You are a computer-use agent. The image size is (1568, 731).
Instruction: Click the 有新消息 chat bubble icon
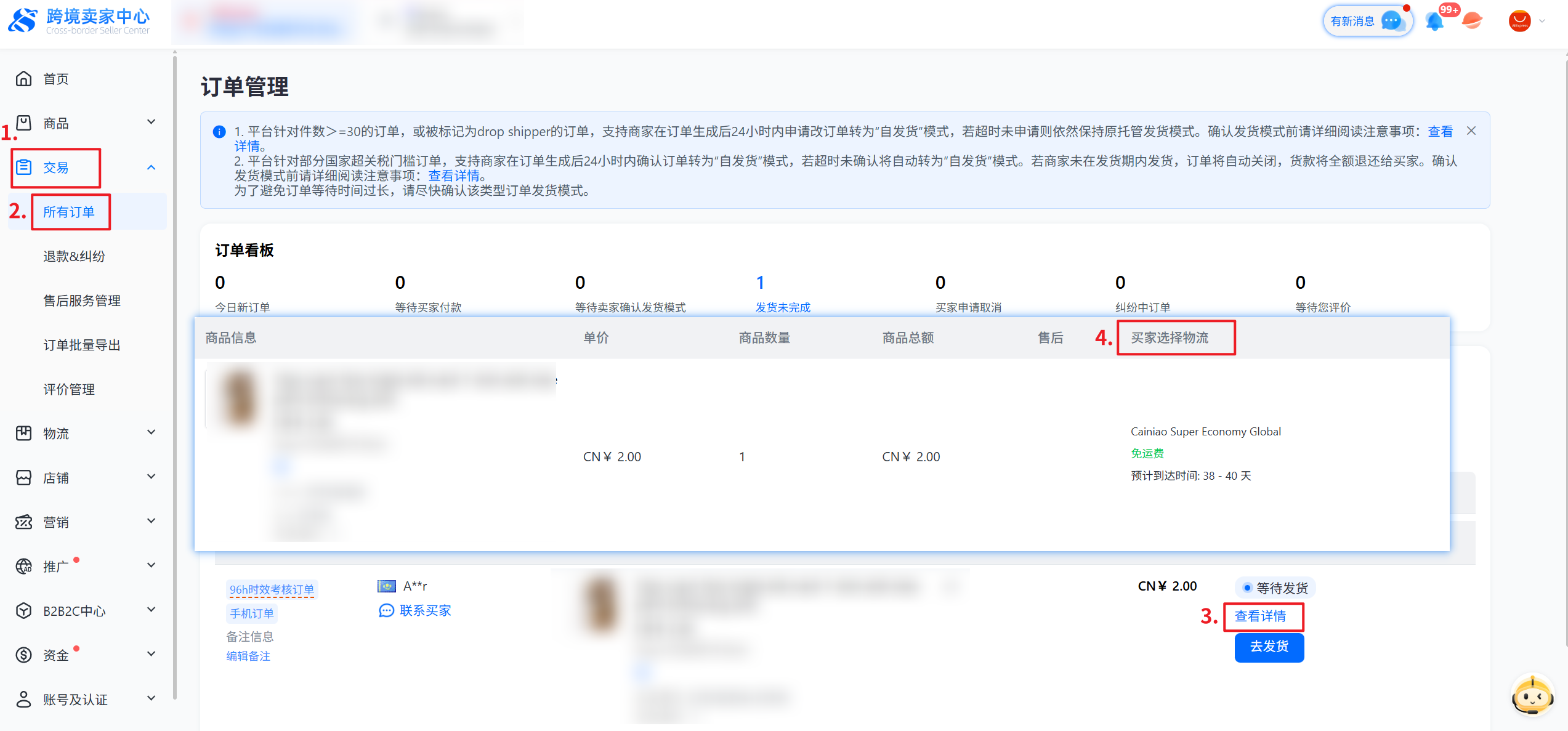(1391, 22)
